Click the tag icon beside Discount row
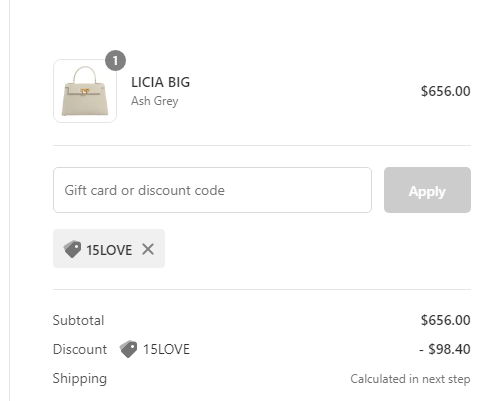 point(128,349)
